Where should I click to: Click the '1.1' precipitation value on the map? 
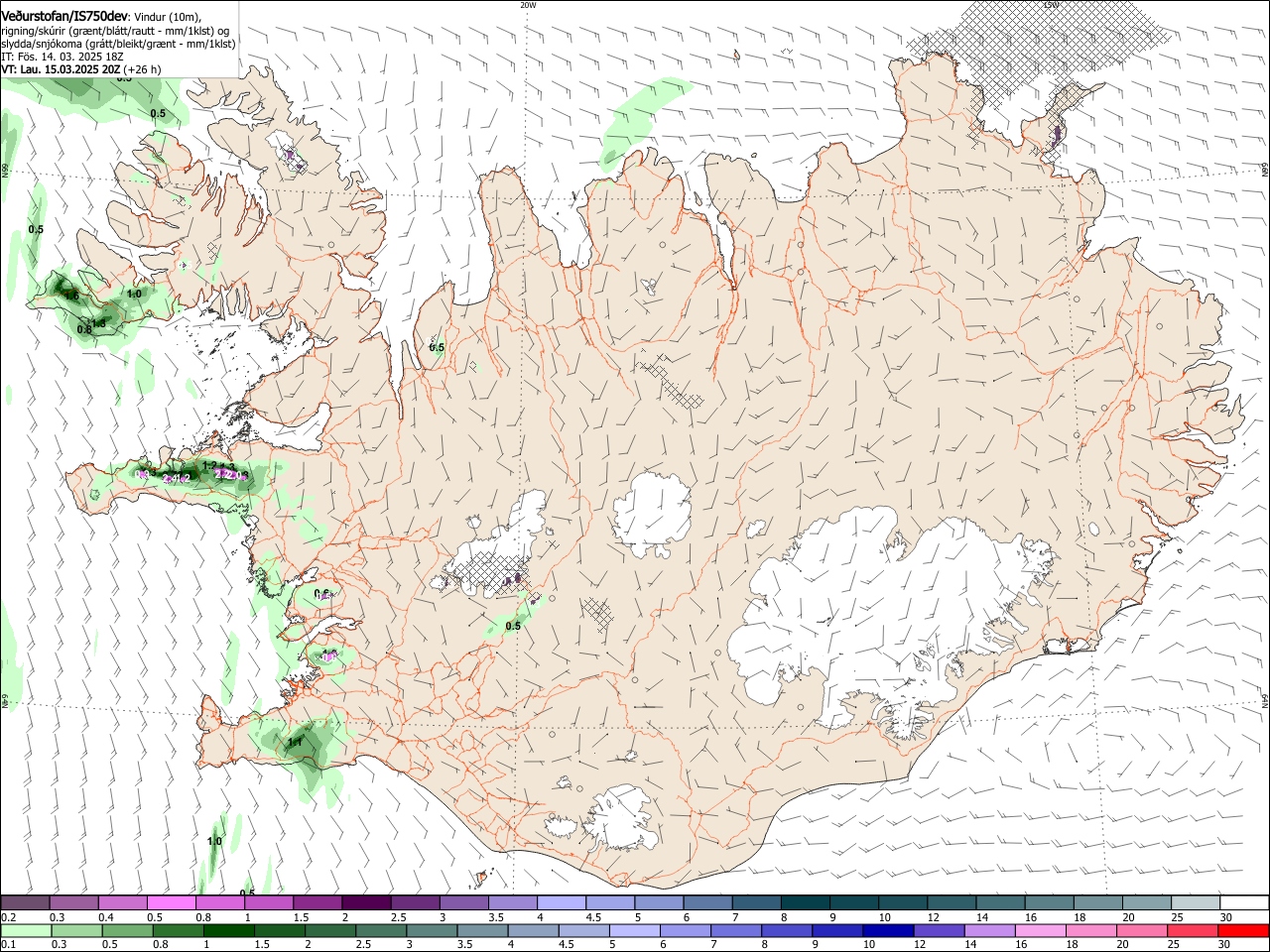296,742
